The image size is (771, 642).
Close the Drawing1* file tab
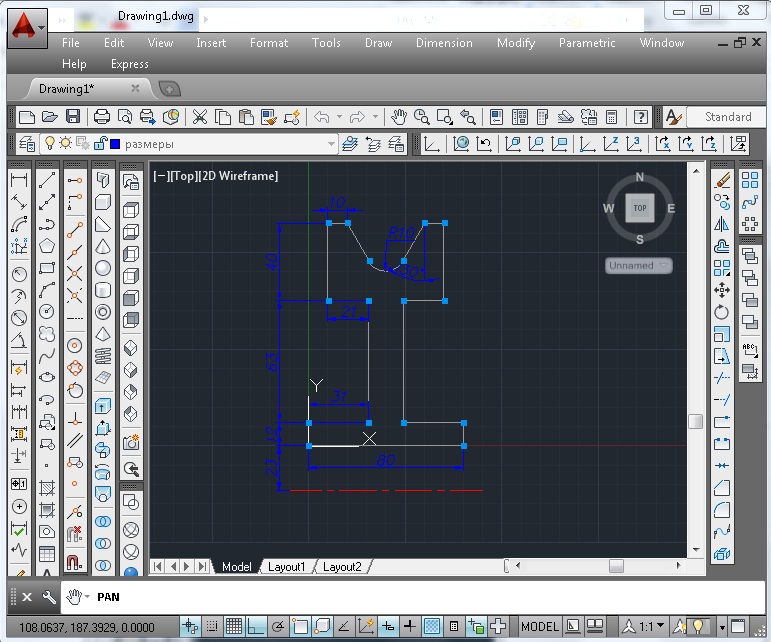(135, 88)
